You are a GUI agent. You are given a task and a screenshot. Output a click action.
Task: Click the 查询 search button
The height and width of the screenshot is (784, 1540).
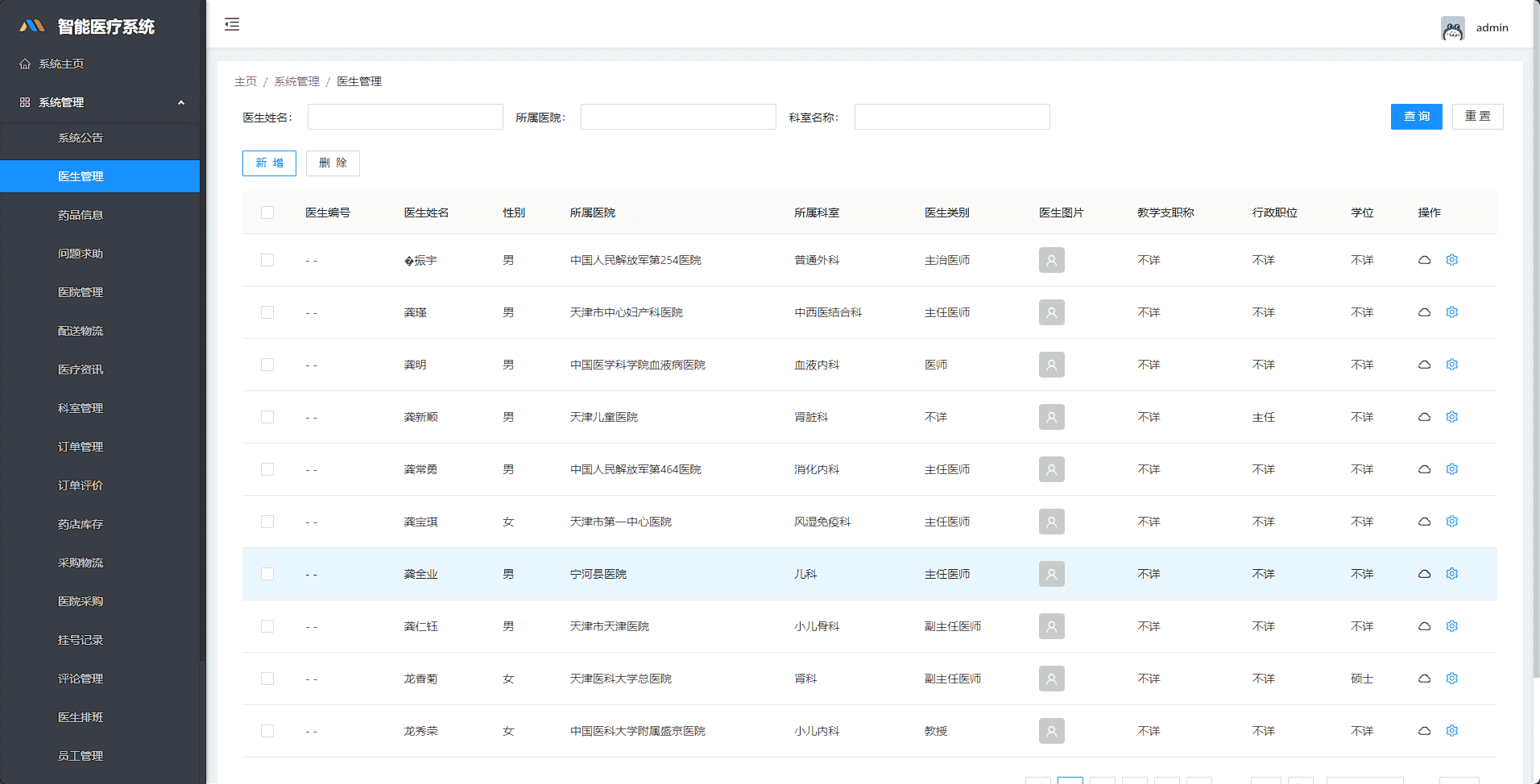click(x=1416, y=117)
